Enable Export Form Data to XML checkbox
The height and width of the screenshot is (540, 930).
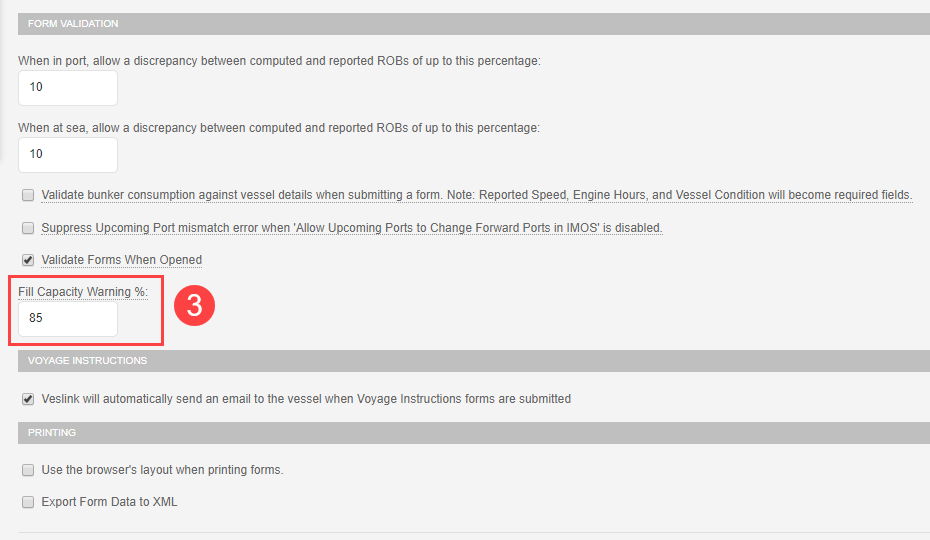(x=28, y=502)
